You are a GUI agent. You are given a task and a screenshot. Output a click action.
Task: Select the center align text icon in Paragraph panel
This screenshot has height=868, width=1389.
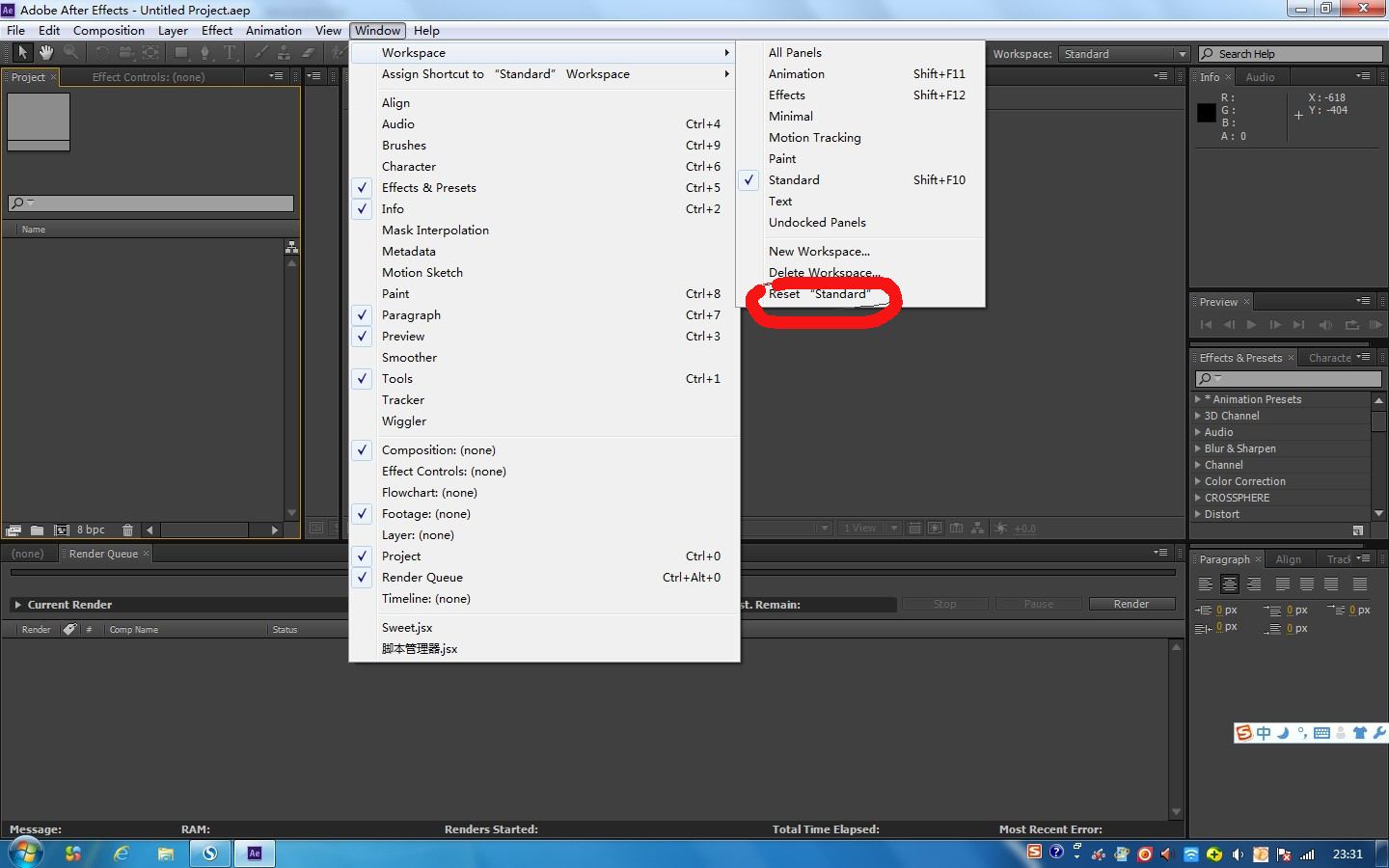pyautogui.click(x=1230, y=583)
